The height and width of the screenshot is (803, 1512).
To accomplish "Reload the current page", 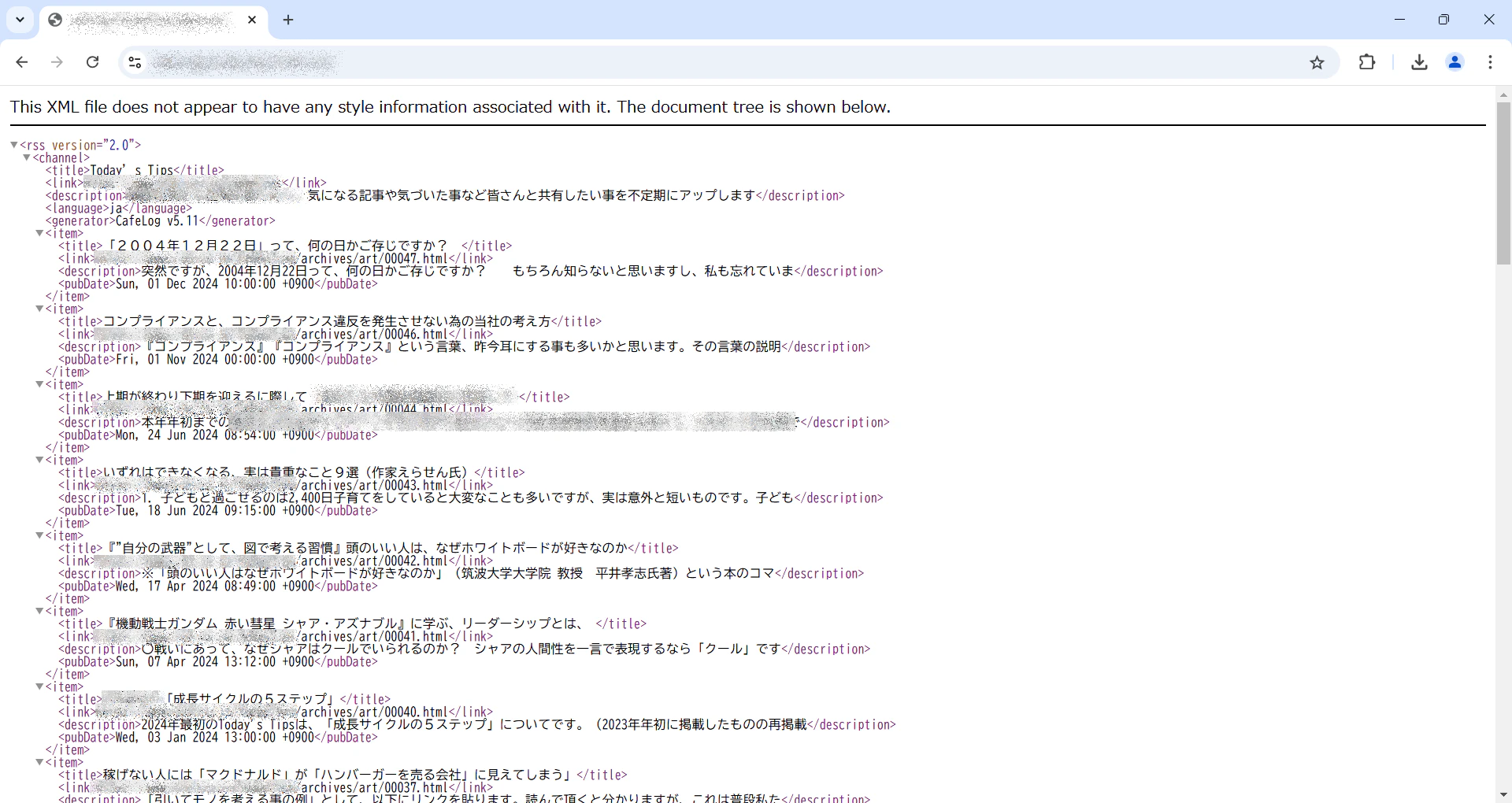I will pos(92,62).
